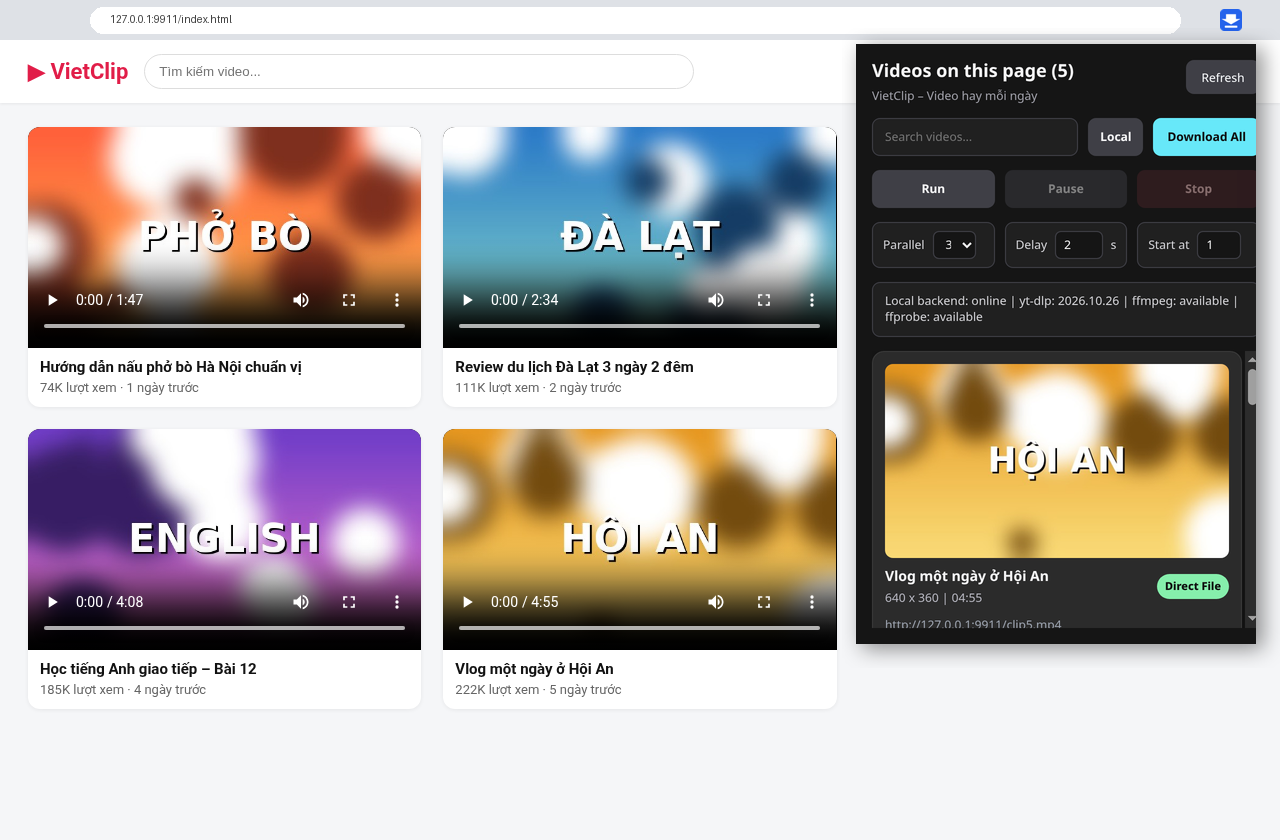Enter fullscreen on the page's Hội An video
Image resolution: width=1280 pixels, height=840 pixels.
764,602
